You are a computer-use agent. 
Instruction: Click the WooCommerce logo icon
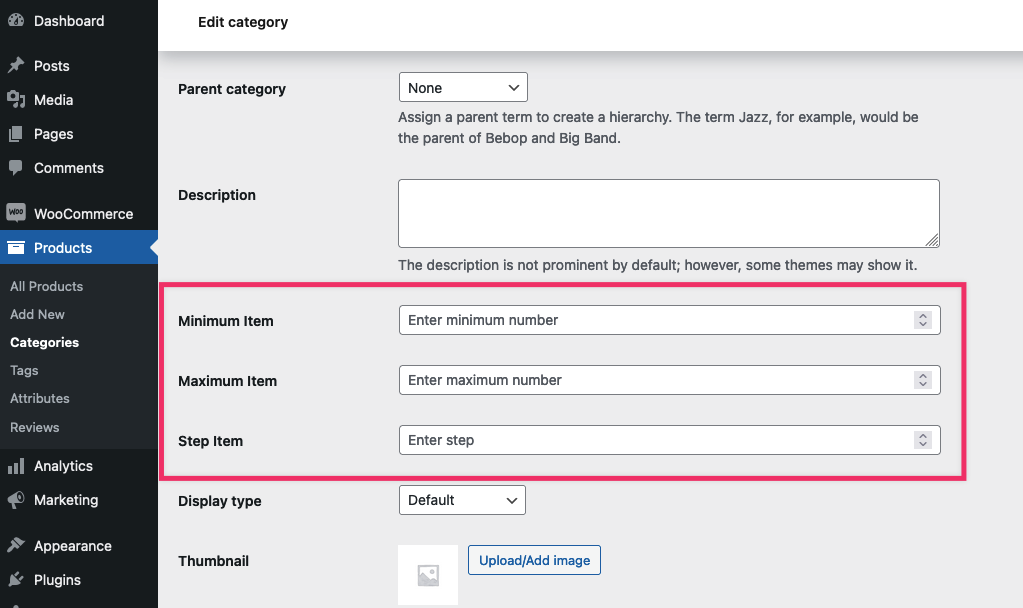click(16, 213)
